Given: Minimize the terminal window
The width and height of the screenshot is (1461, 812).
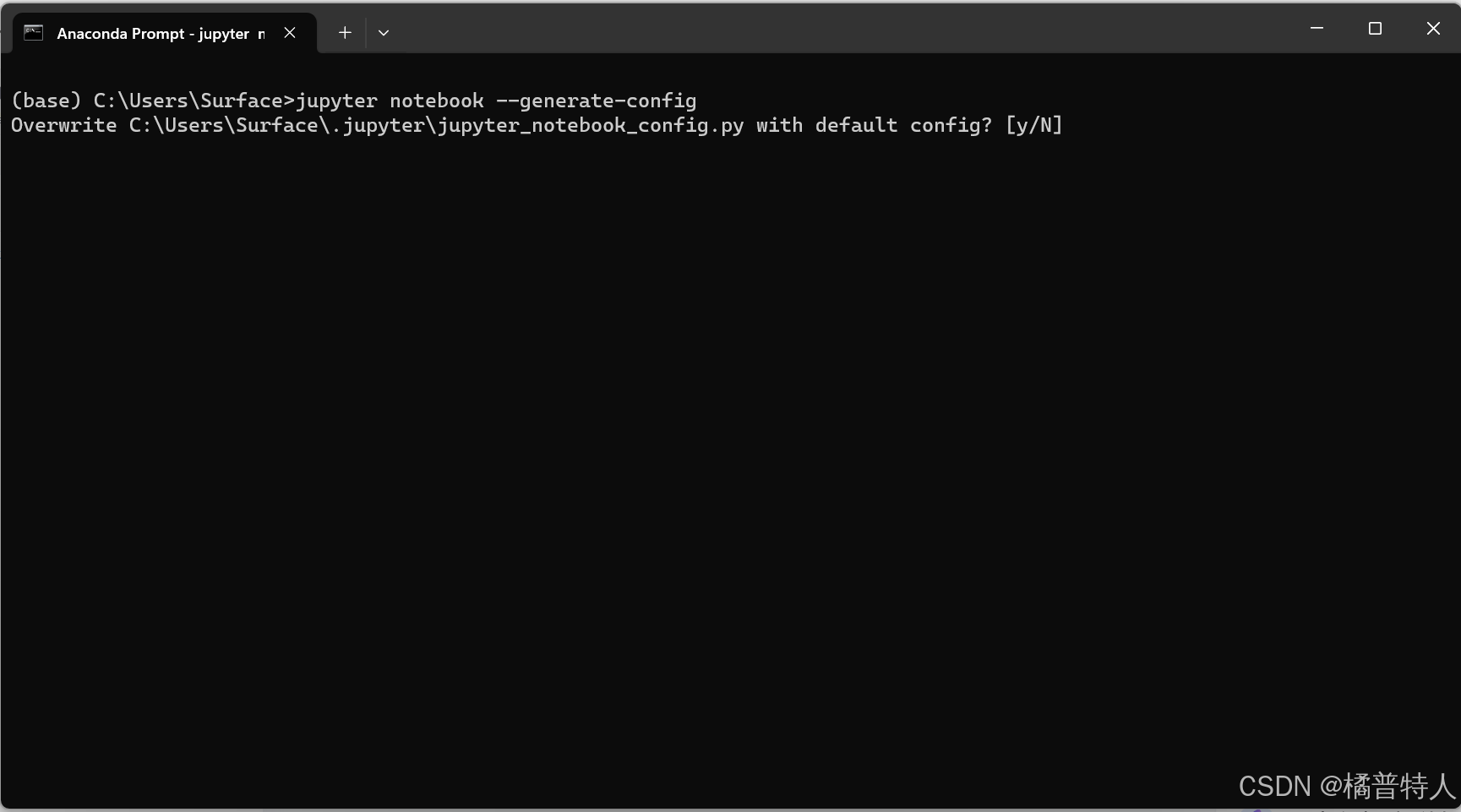Looking at the screenshot, I should tap(1317, 28).
